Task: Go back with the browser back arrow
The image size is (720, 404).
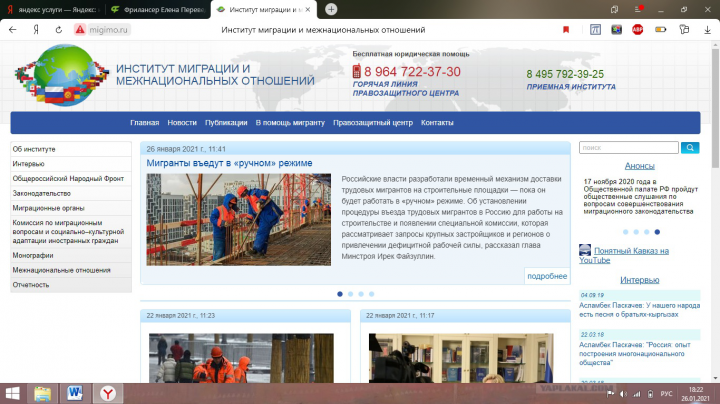Action: pyautogui.click(x=12, y=30)
